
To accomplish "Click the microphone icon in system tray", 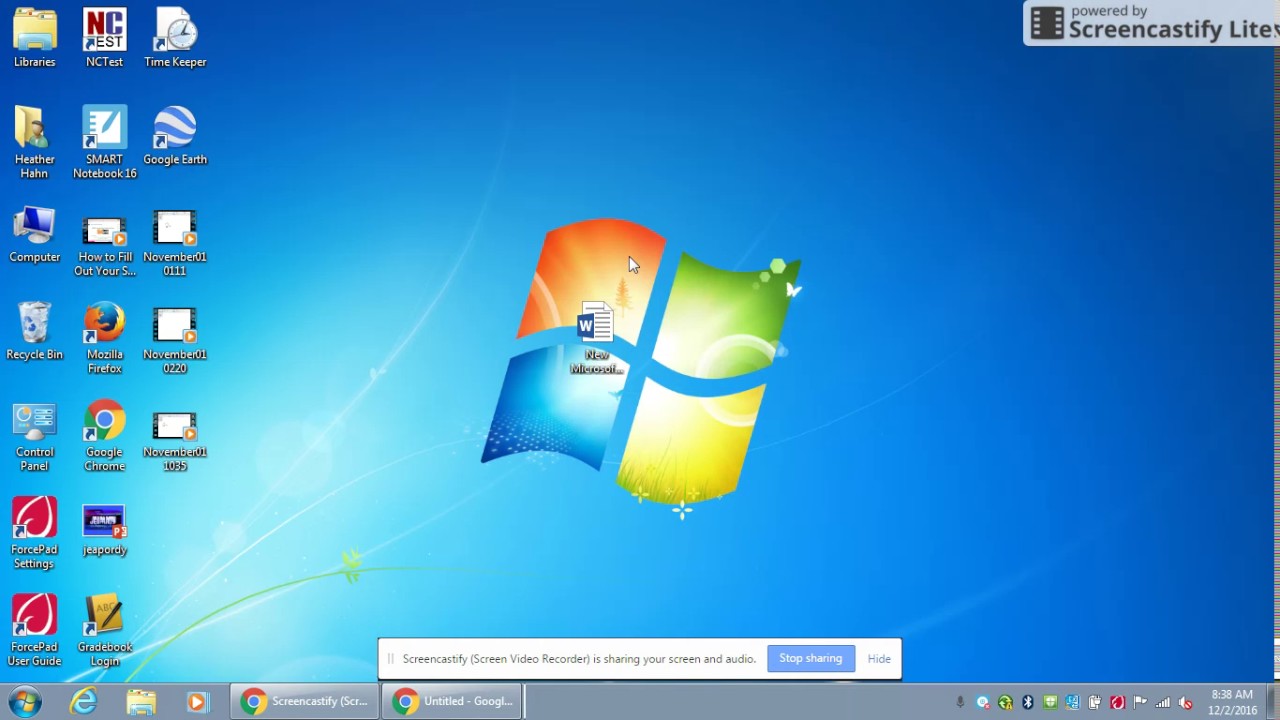I will [960, 702].
